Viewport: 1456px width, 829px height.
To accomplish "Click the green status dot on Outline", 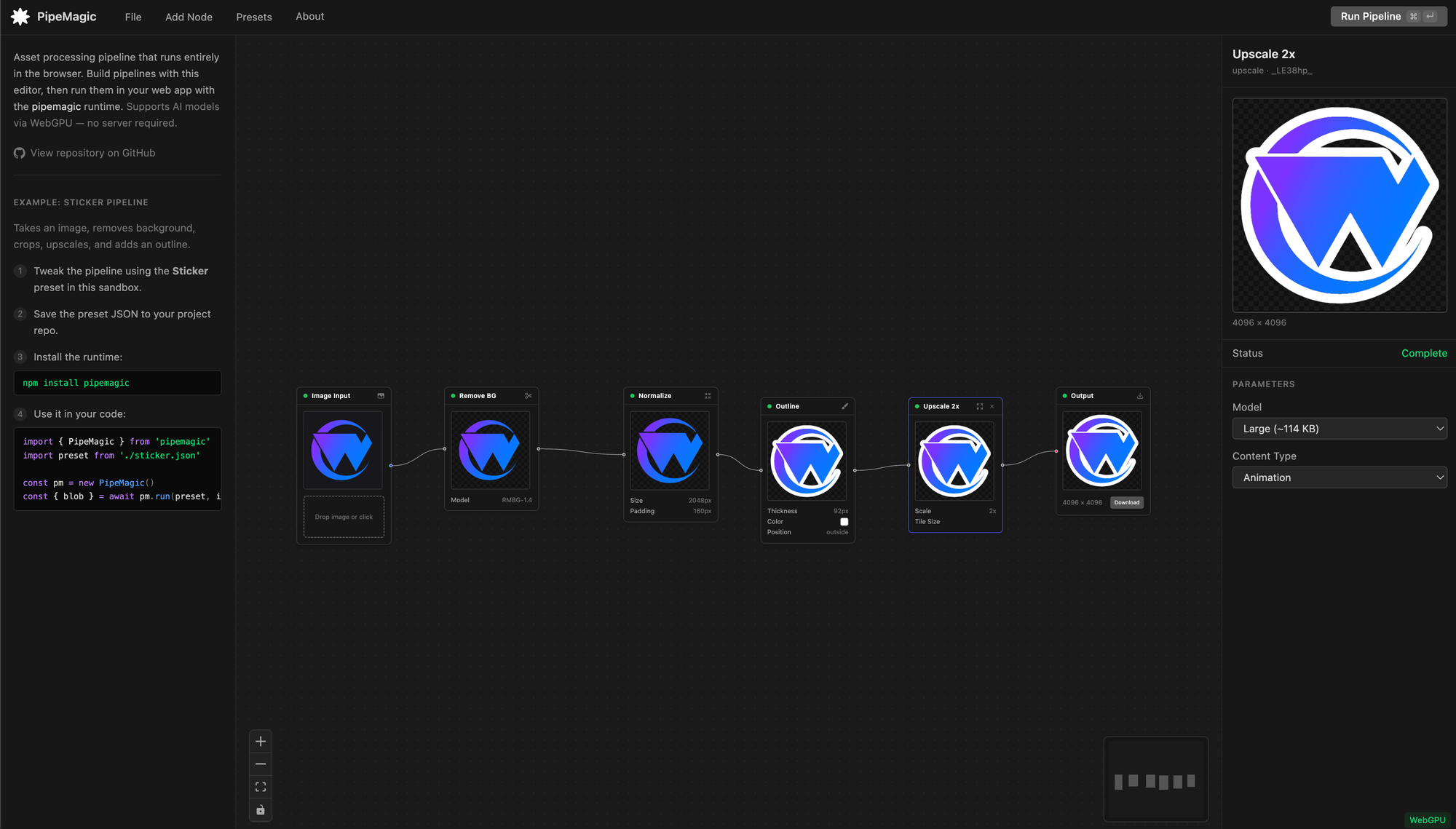I will tap(769, 406).
